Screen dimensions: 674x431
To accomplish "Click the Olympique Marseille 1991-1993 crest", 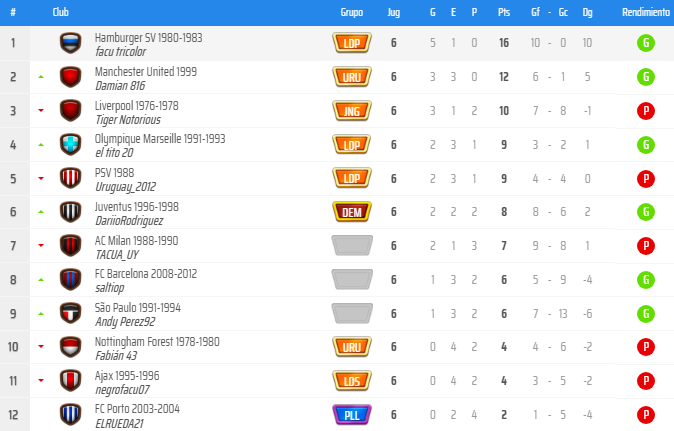I will click(70, 145).
